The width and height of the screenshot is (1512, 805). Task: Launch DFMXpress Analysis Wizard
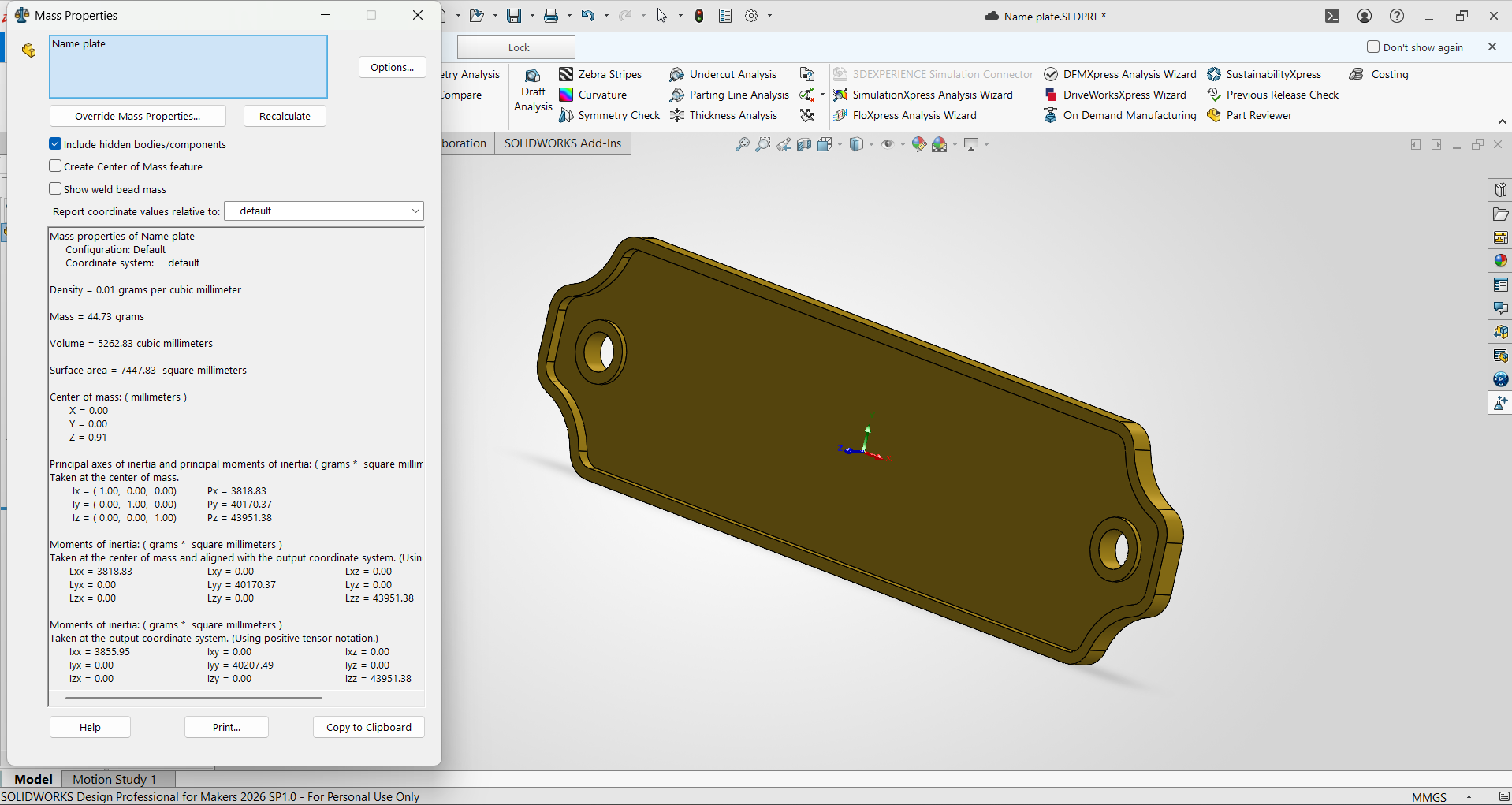[x=1120, y=74]
